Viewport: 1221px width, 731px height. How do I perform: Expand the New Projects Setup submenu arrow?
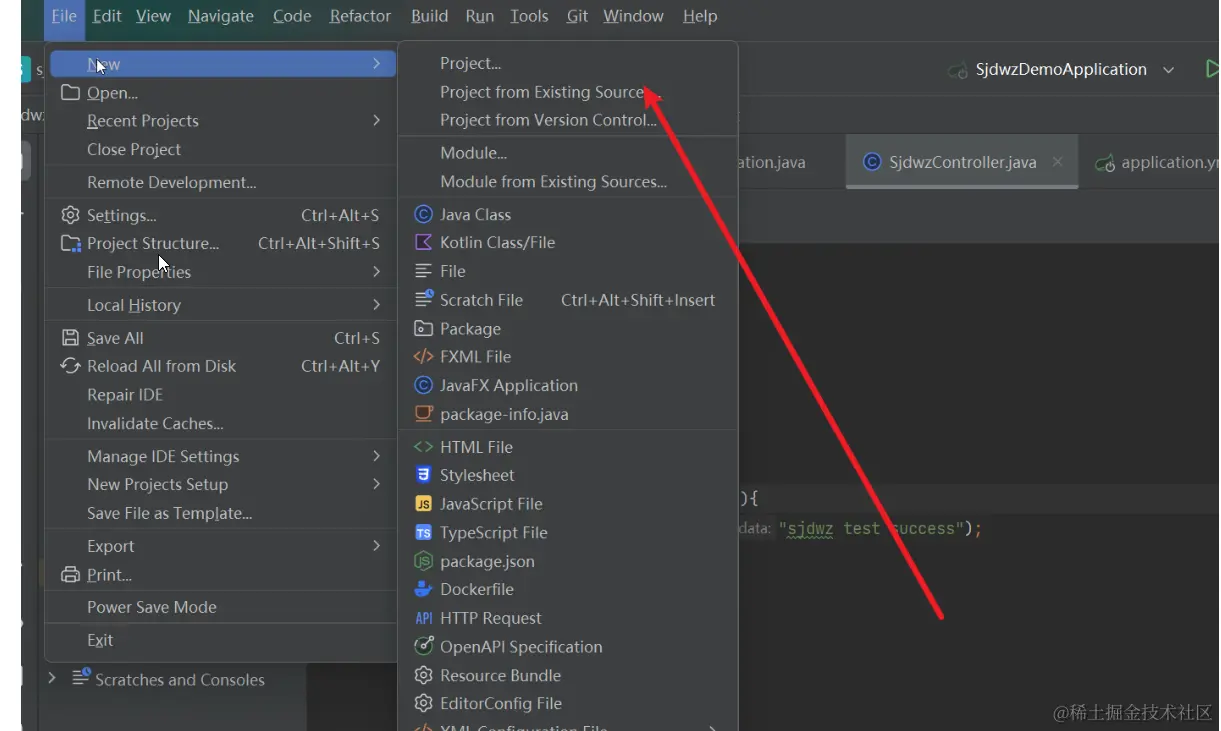click(x=376, y=484)
